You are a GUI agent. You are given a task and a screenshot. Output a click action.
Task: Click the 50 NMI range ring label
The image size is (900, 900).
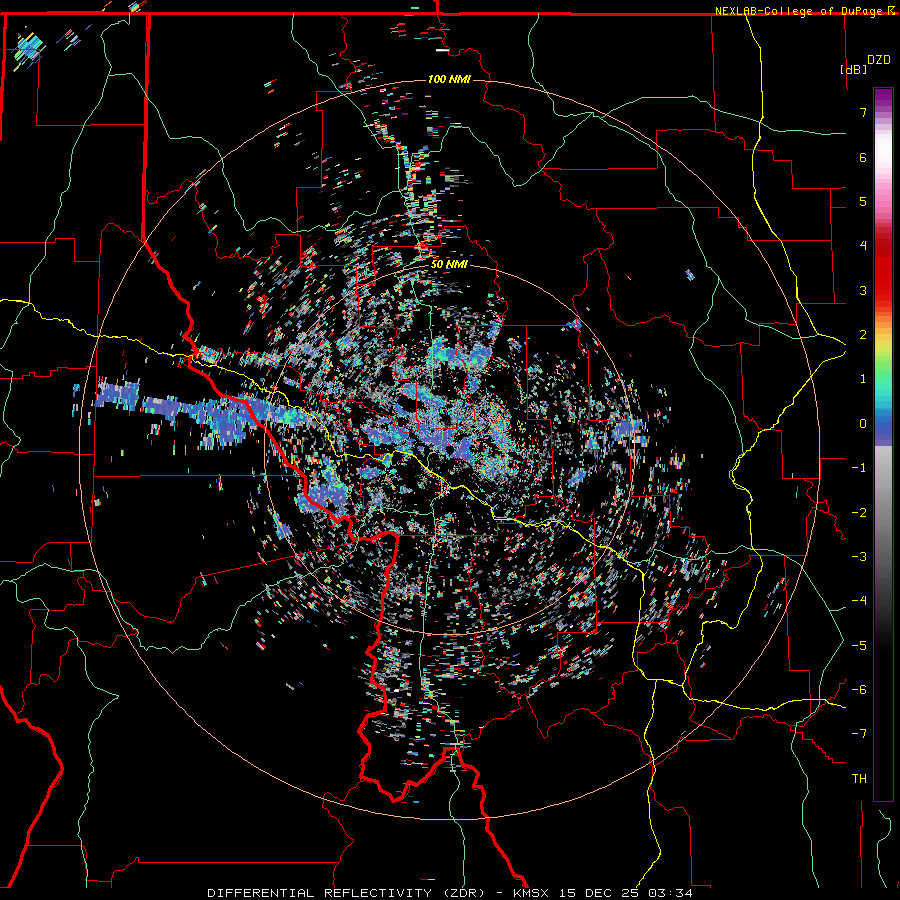tap(449, 264)
